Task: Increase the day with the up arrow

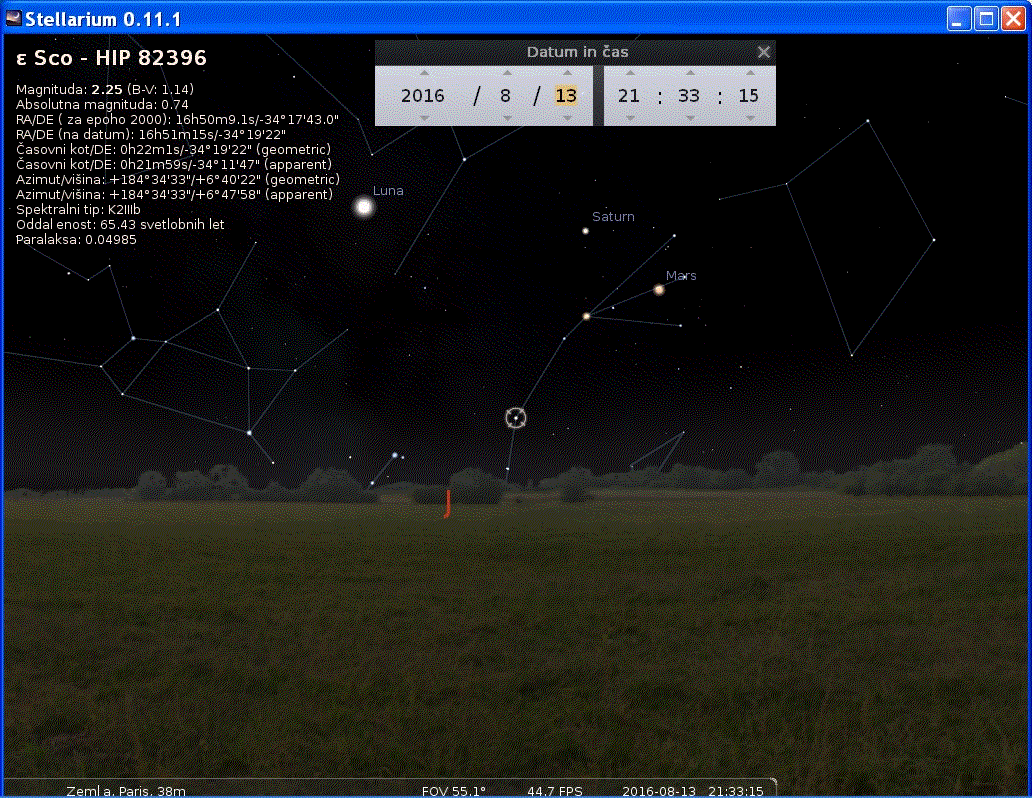Action: (x=566, y=73)
